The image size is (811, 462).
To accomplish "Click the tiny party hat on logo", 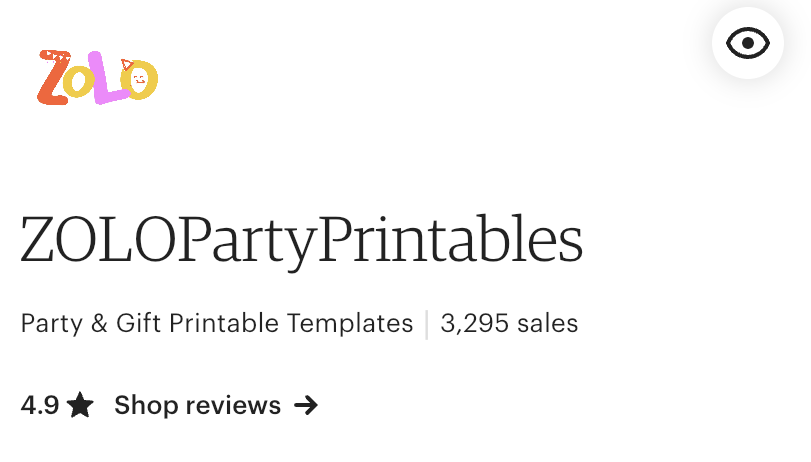I will point(127,66).
